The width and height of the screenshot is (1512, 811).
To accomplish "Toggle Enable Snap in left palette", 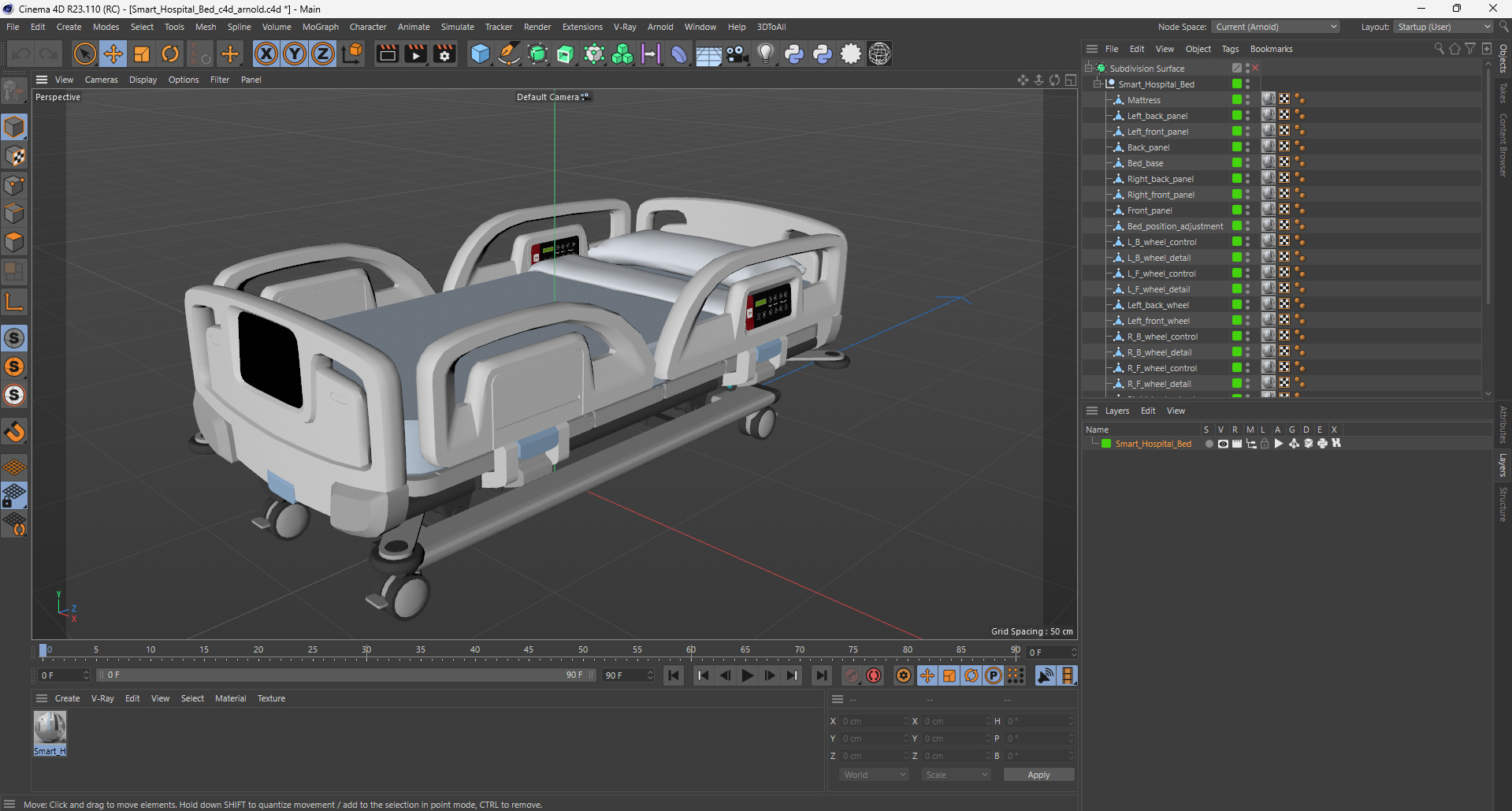I will coord(15,338).
